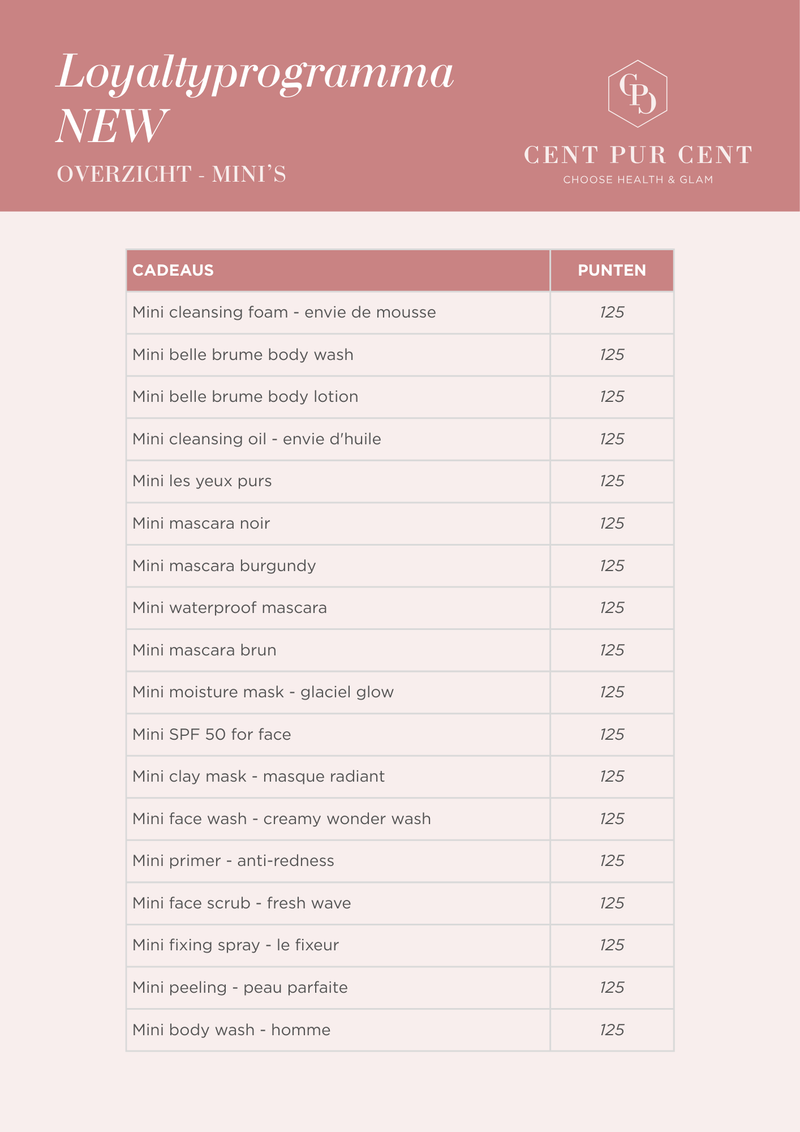Click the CENT PUR CENT brand name
800x1132 pixels.
[x=638, y=155]
